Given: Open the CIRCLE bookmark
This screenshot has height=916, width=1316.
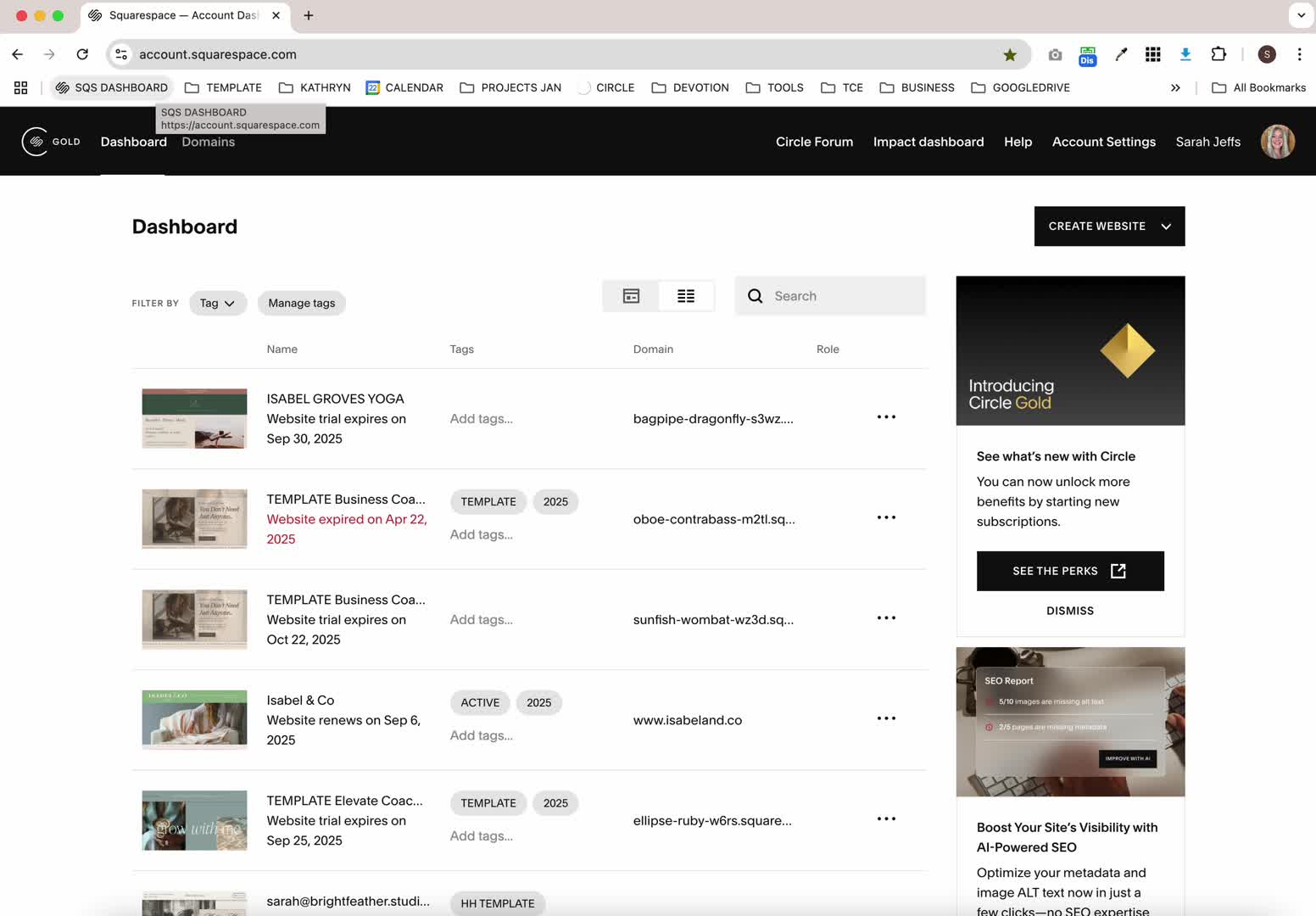Looking at the screenshot, I should point(605,87).
